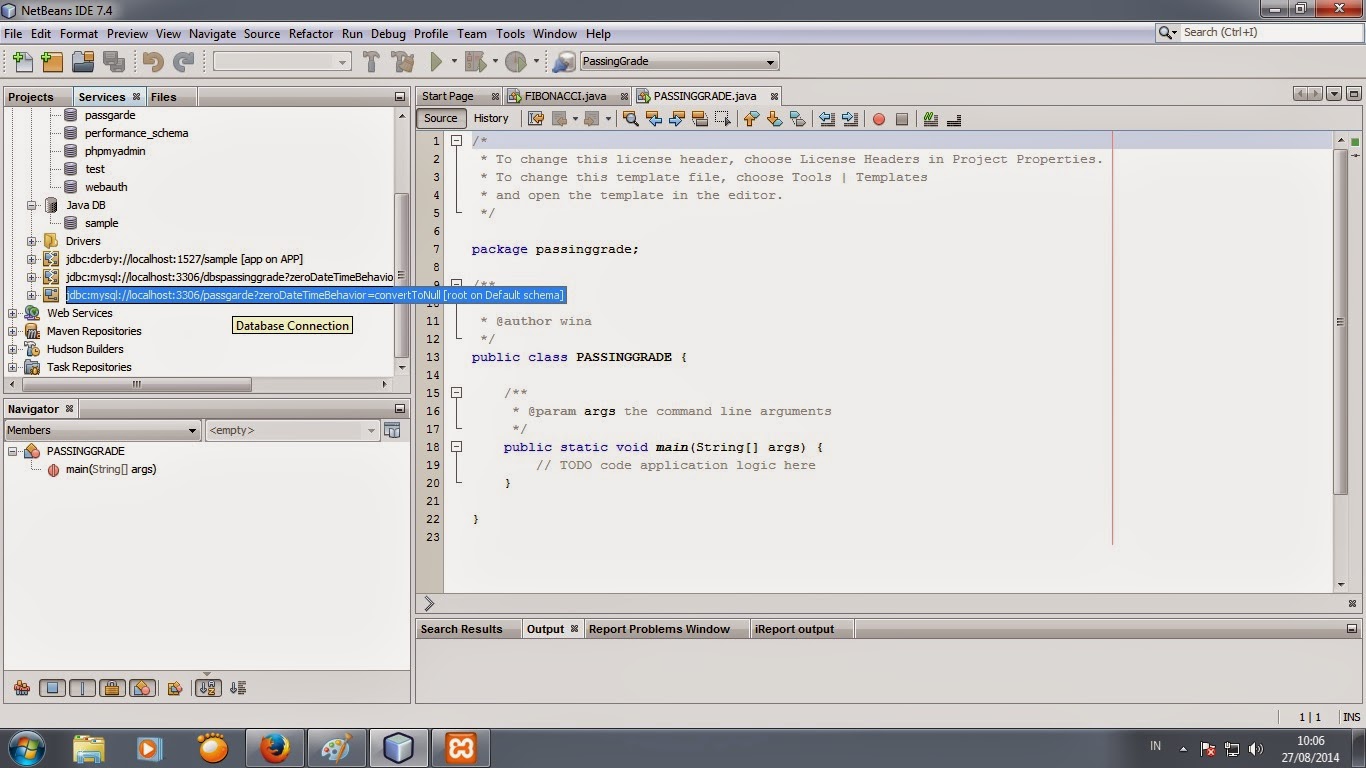Click the Services panel horizontal scrollbar
1366x768 pixels.
coord(136,384)
